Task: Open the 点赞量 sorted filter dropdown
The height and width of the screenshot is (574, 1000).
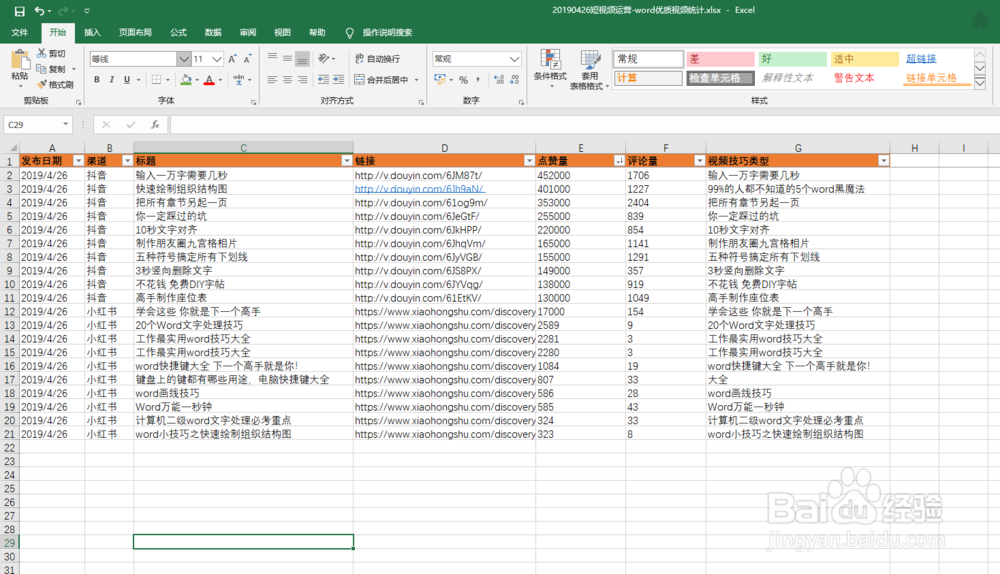Action: click(619, 161)
